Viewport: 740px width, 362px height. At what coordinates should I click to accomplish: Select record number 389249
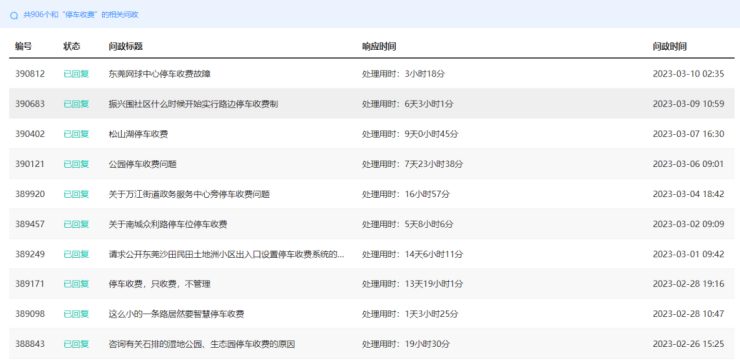click(30, 254)
